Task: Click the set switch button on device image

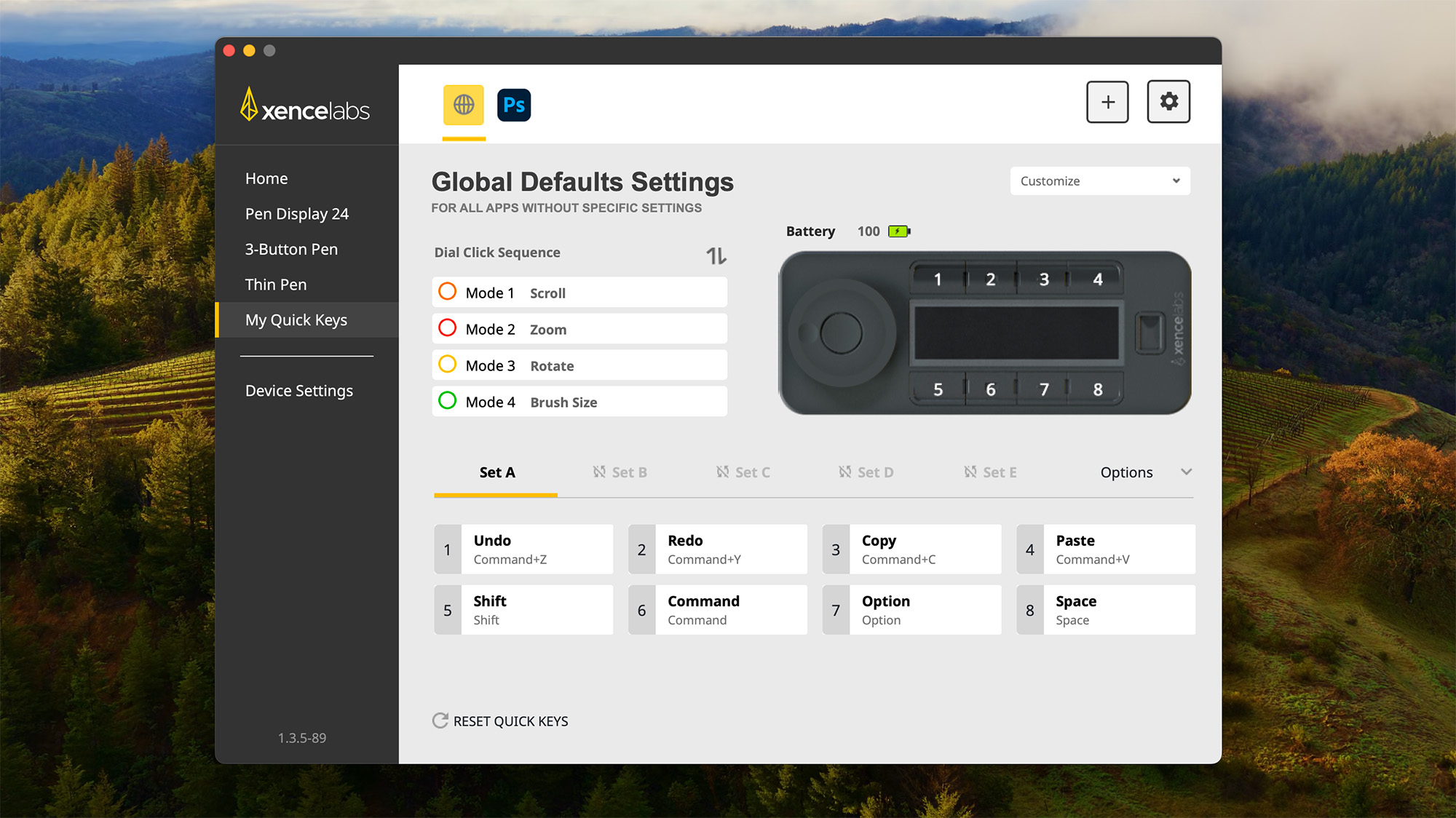Action: point(1150,333)
